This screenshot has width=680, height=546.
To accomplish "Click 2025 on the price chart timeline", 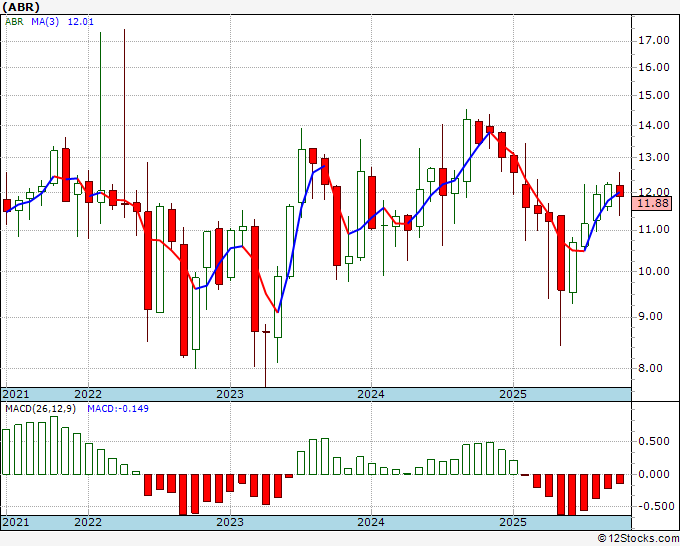I will click(x=513, y=394).
